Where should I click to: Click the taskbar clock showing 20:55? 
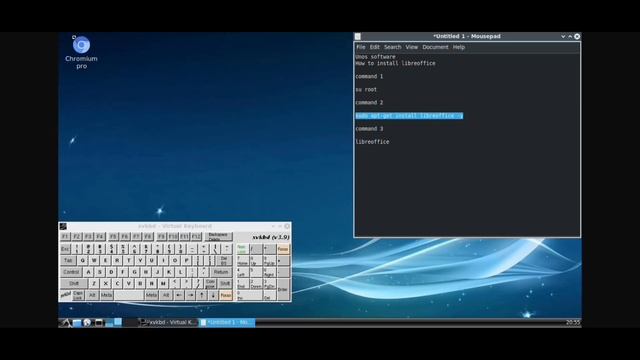pos(573,322)
